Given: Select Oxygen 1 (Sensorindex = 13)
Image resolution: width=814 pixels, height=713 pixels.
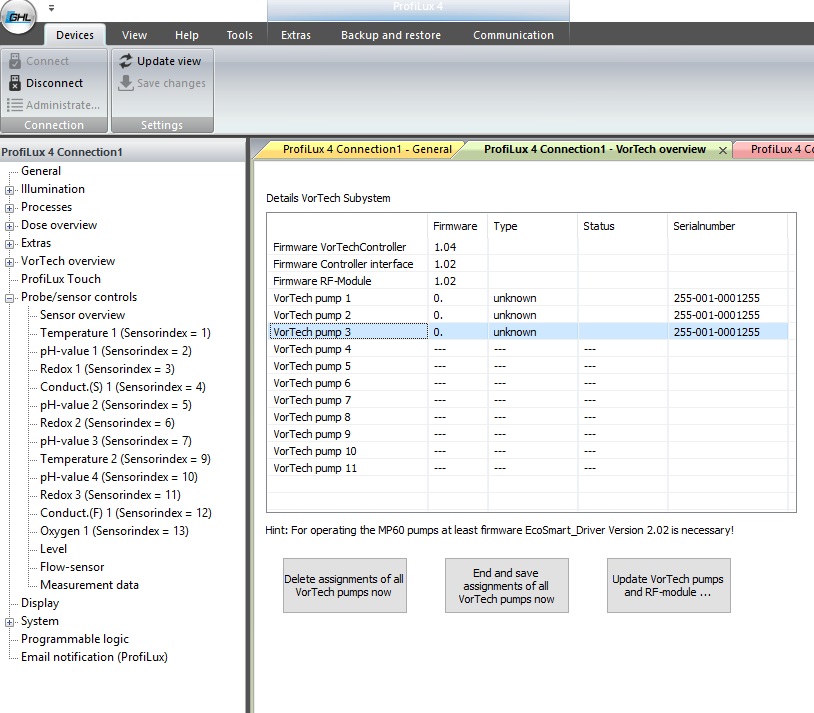Looking at the screenshot, I should [115, 531].
